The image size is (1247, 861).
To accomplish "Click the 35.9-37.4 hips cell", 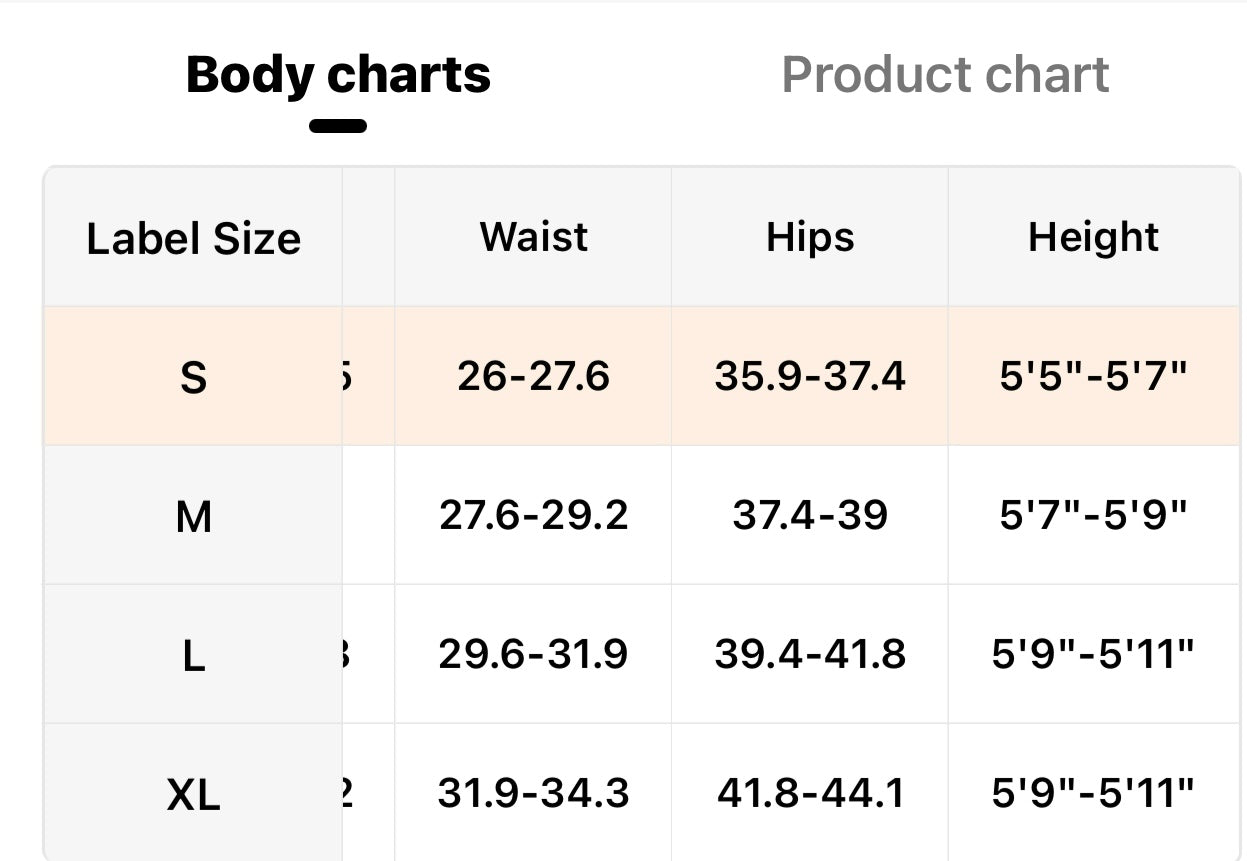I will click(x=810, y=377).
